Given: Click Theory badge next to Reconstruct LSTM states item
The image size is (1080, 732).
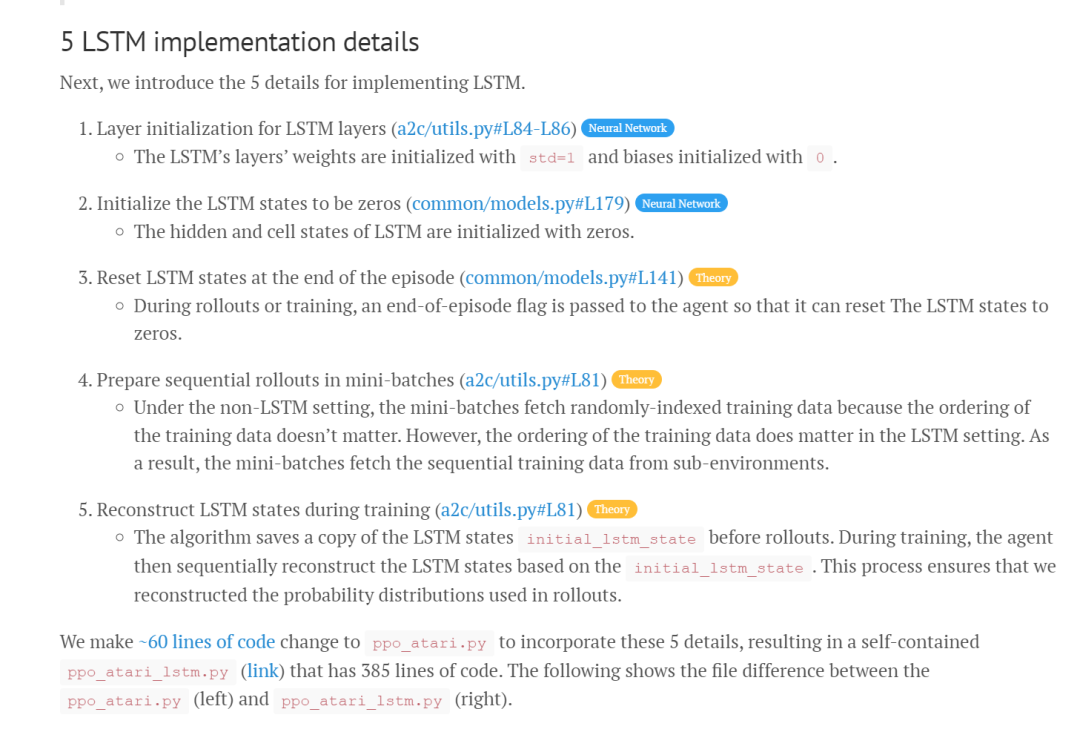Looking at the screenshot, I should click(x=612, y=510).
